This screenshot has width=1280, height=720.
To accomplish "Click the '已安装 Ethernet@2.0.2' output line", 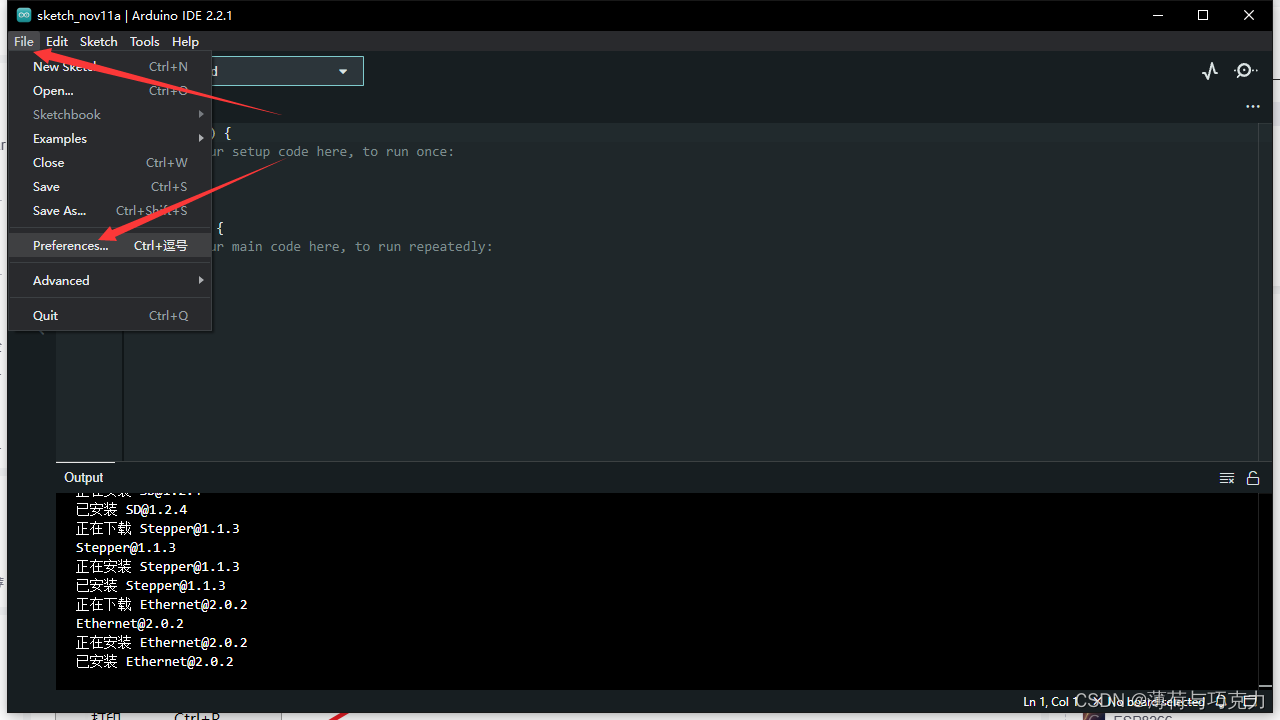I will 154,661.
